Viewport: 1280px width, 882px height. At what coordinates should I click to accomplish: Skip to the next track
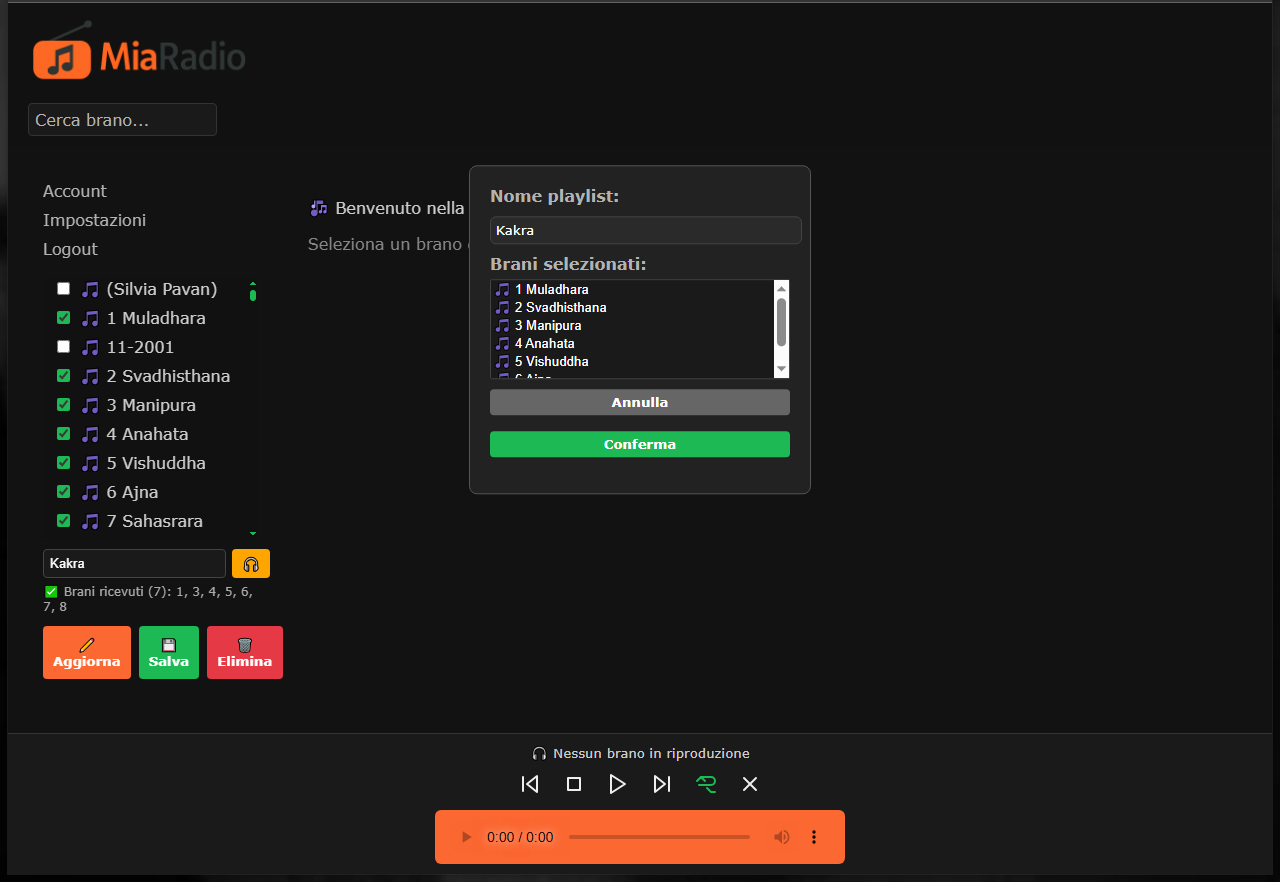coord(662,784)
